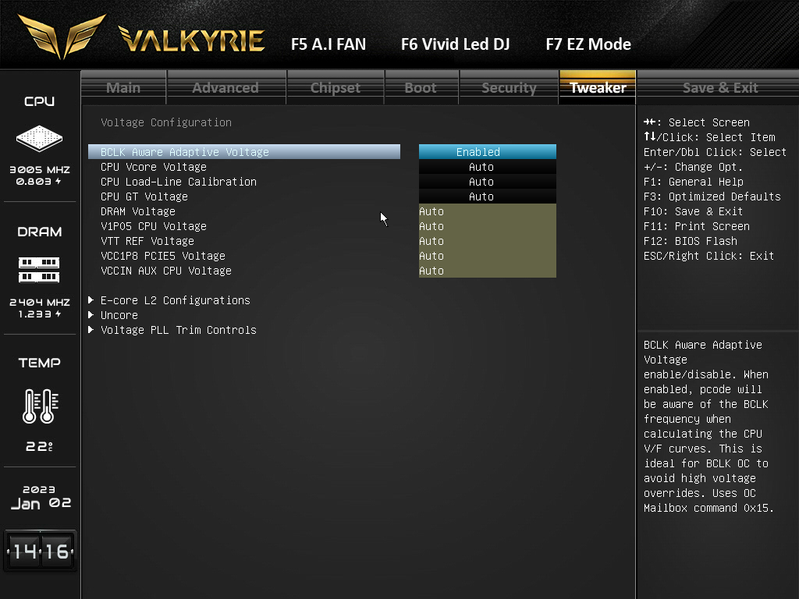Open the Chipset tab
The height and width of the screenshot is (599, 799).
335,88
